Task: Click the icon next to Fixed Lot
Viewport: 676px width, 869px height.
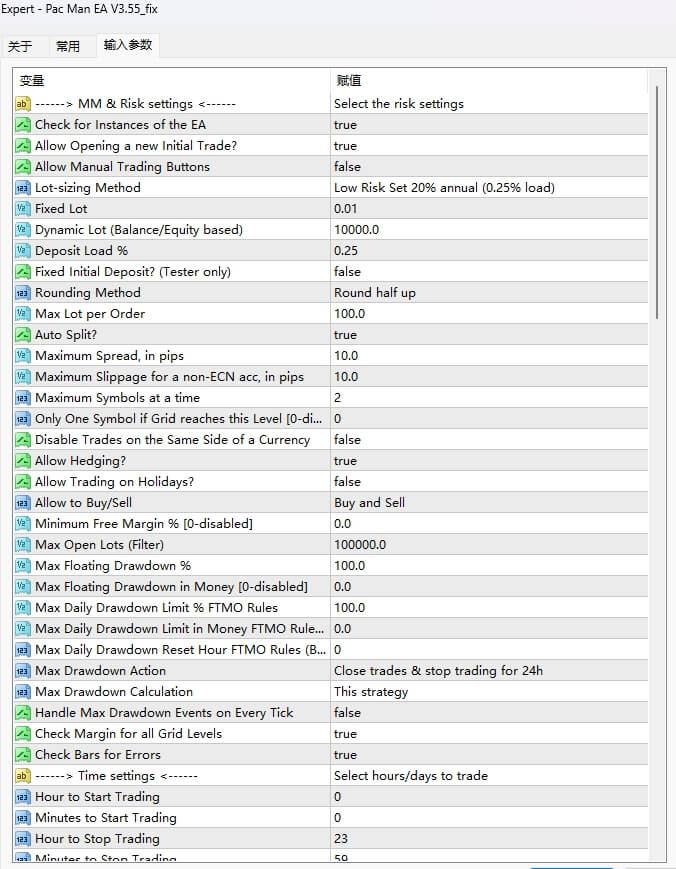Action: tap(23, 209)
